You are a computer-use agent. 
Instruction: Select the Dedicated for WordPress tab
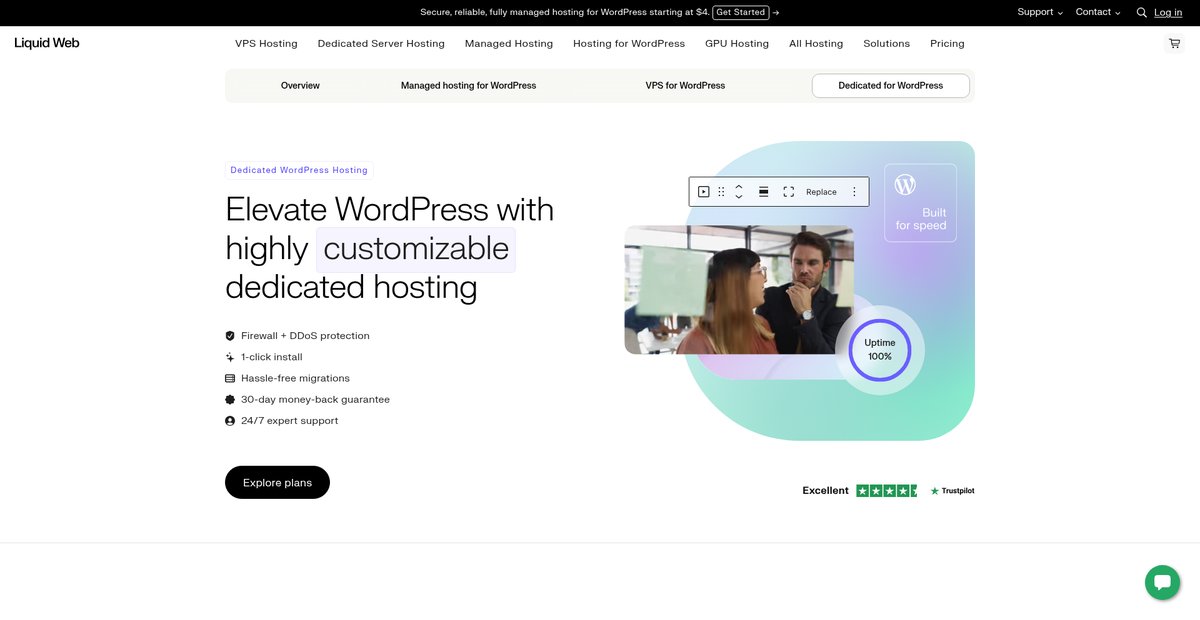[891, 86]
